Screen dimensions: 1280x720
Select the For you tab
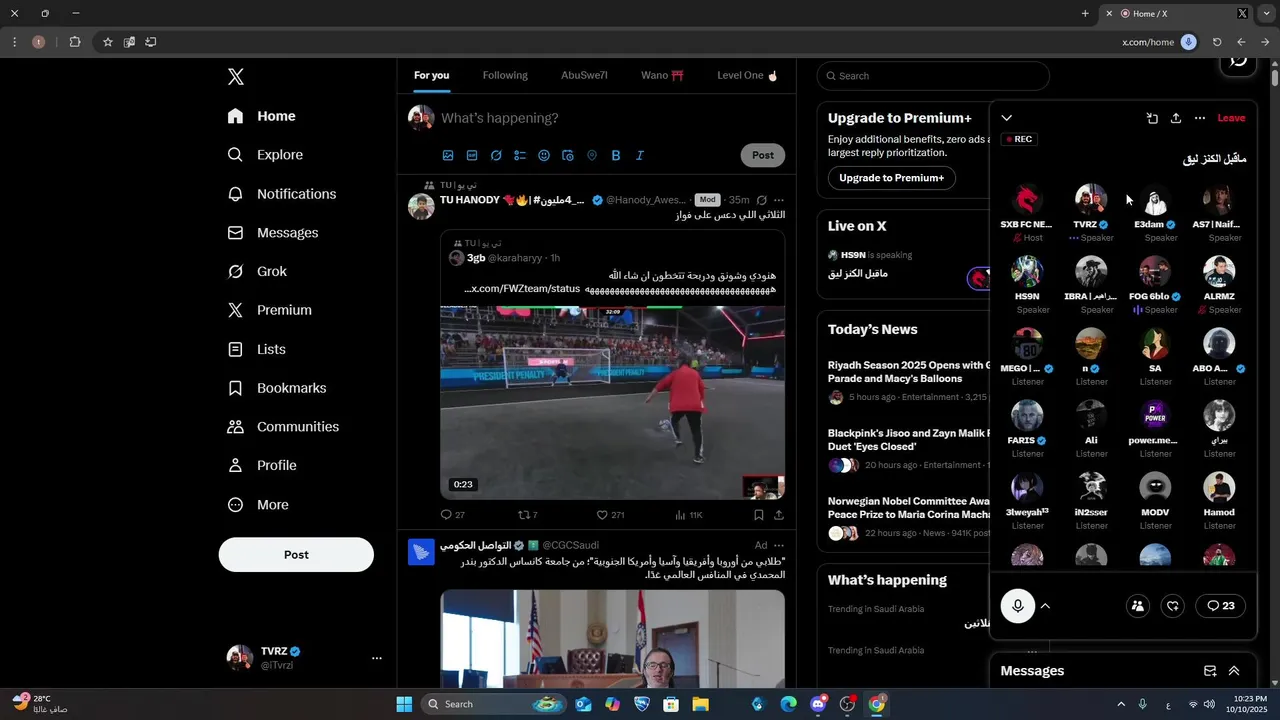pyautogui.click(x=431, y=76)
